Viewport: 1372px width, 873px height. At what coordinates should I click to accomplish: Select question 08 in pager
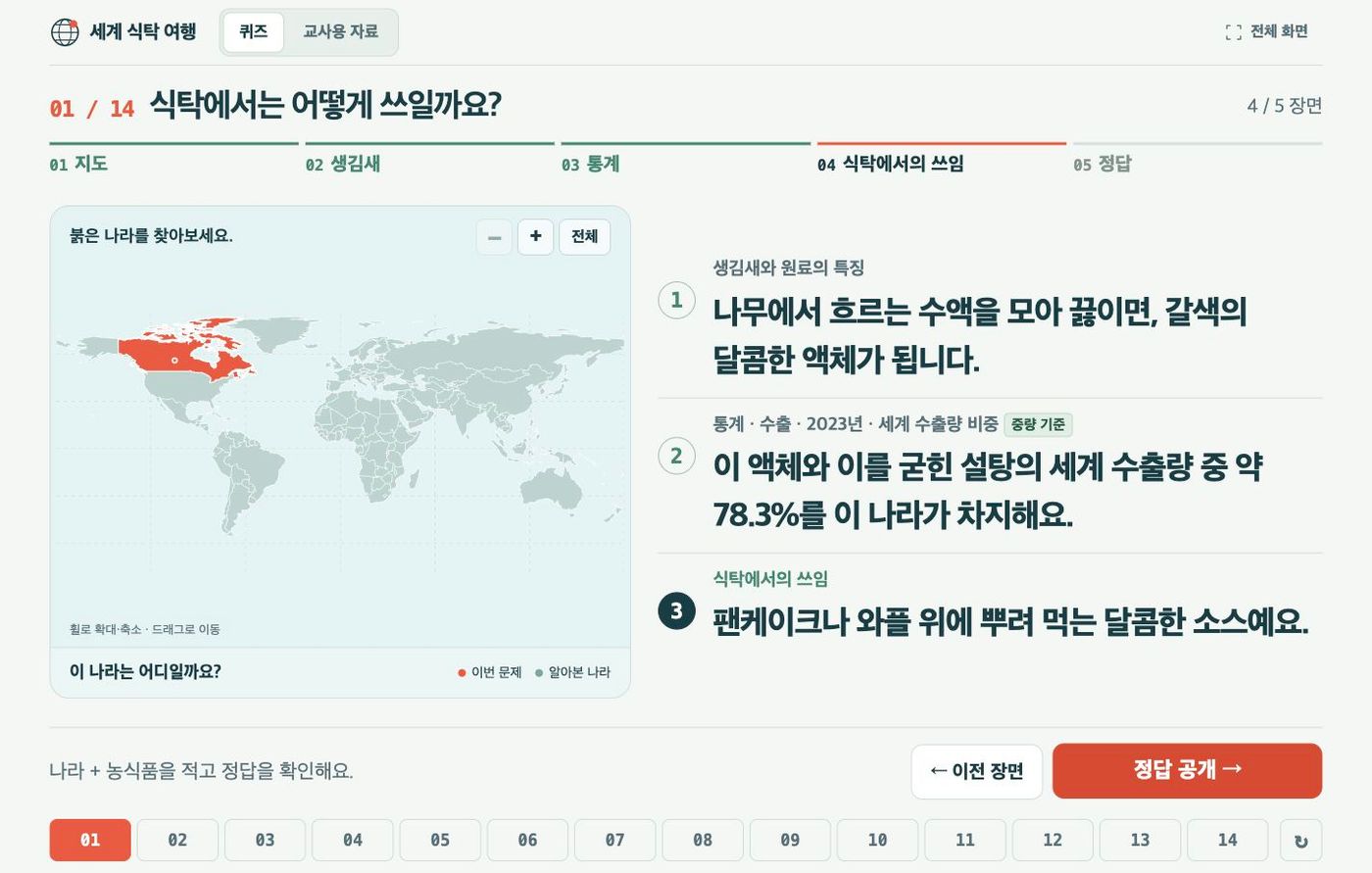(x=703, y=841)
